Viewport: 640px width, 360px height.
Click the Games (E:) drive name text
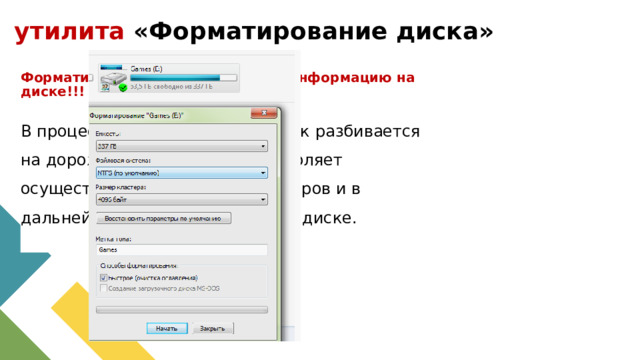pyautogui.click(x=146, y=69)
